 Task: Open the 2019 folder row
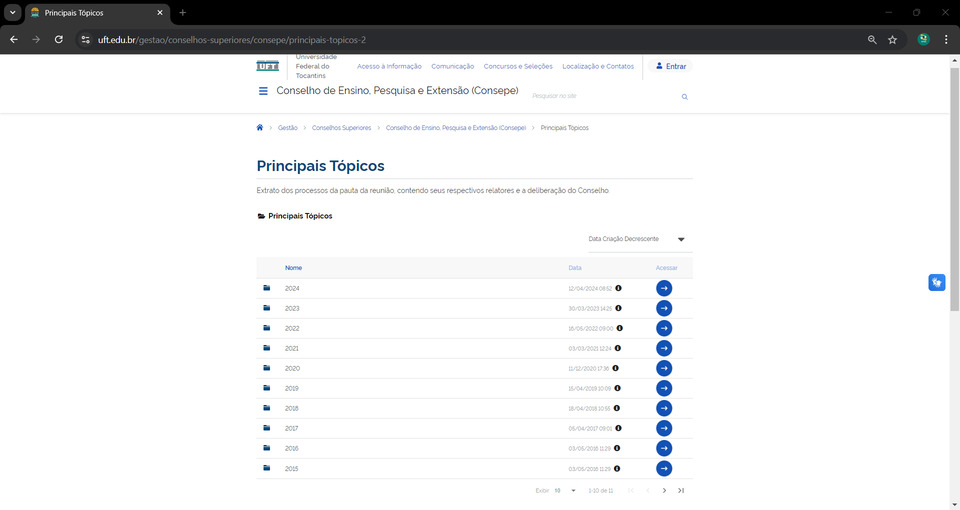pos(292,388)
